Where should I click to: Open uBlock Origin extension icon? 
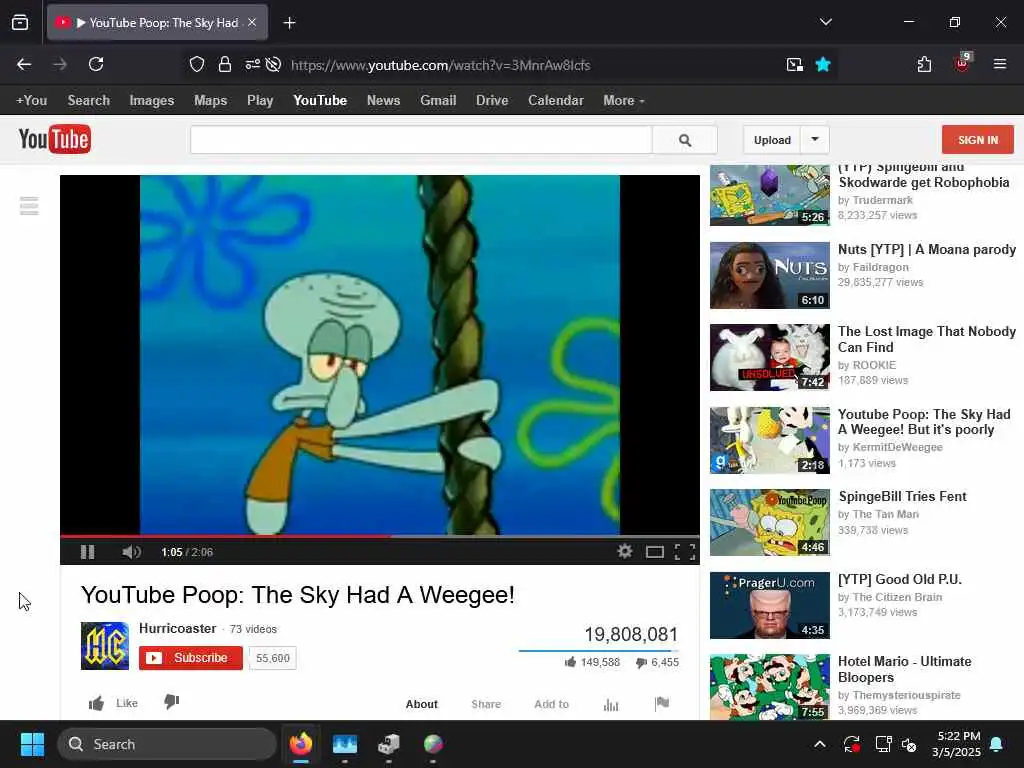point(963,63)
